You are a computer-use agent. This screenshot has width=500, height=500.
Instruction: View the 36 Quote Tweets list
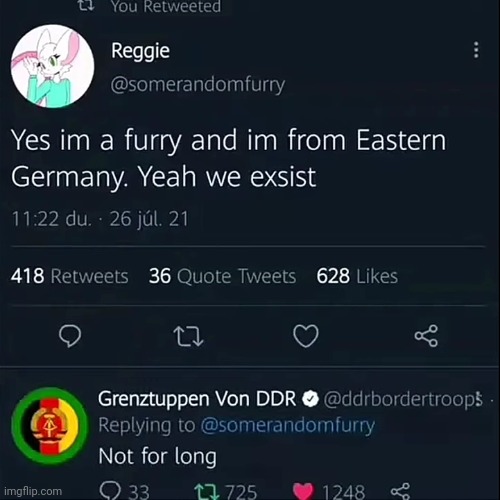[222, 276]
